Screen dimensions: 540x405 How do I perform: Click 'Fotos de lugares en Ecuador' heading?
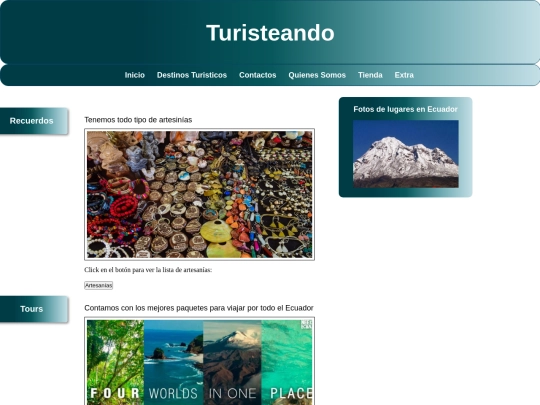(405, 109)
